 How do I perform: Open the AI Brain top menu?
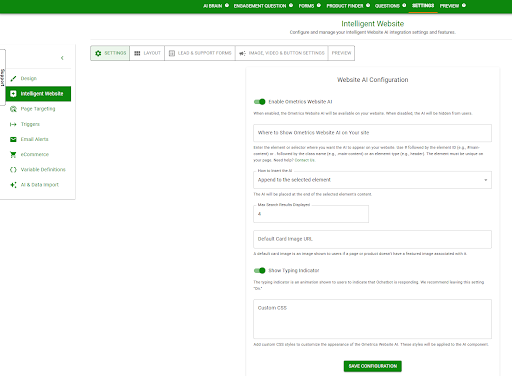click(x=213, y=6)
